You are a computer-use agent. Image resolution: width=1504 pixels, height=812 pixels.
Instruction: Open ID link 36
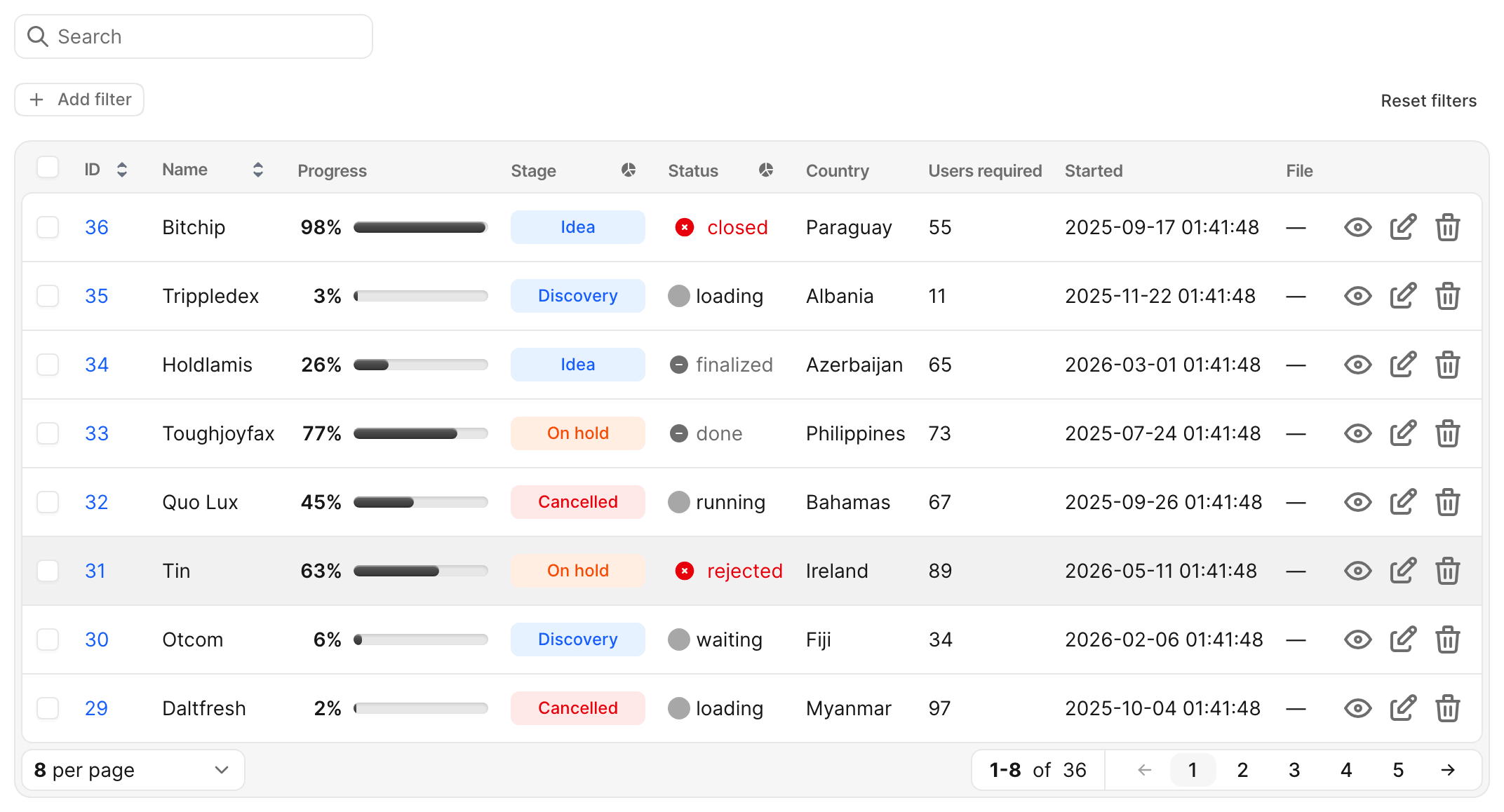point(97,227)
